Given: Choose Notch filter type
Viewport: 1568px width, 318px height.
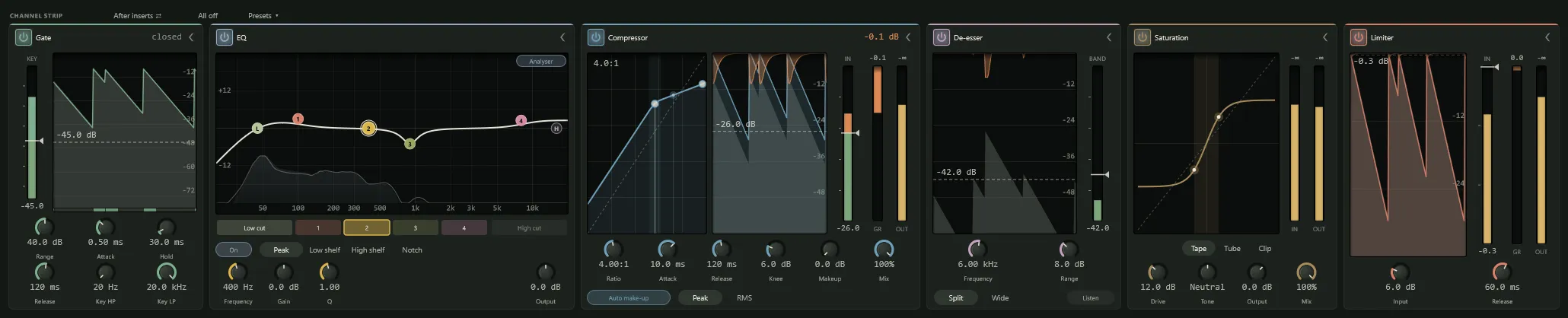Looking at the screenshot, I should [412, 250].
